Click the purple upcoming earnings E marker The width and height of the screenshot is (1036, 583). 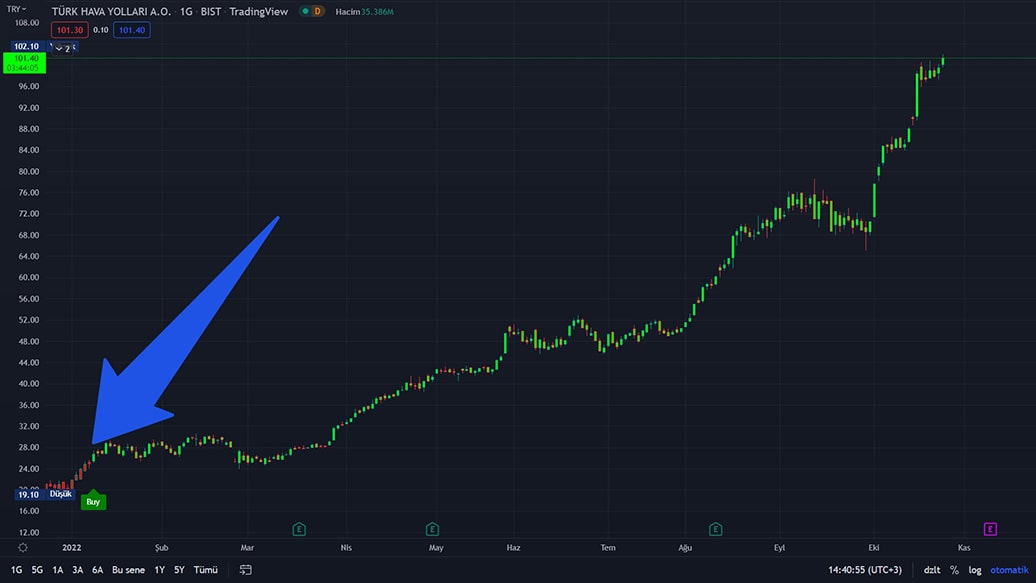point(990,529)
